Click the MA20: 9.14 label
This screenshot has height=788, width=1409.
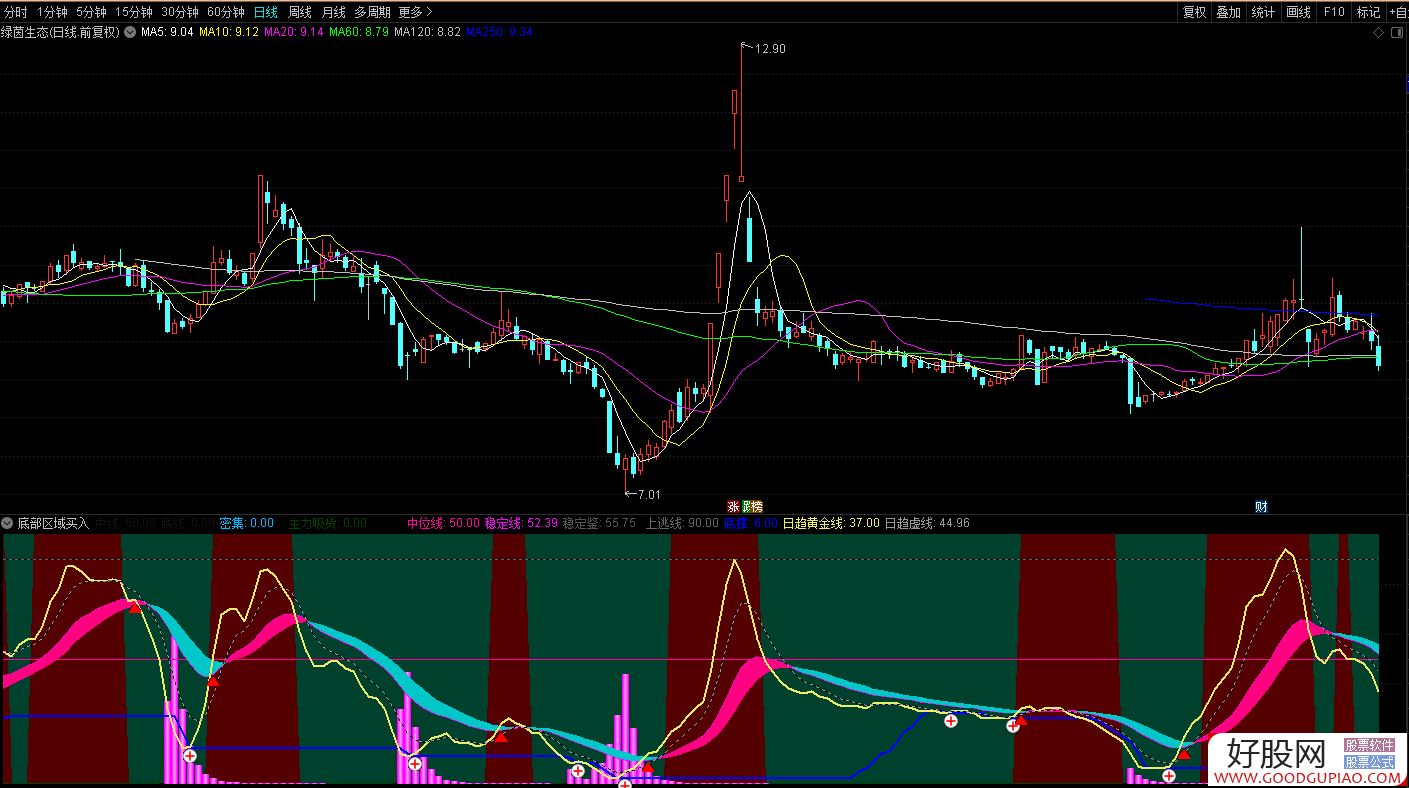(294, 32)
